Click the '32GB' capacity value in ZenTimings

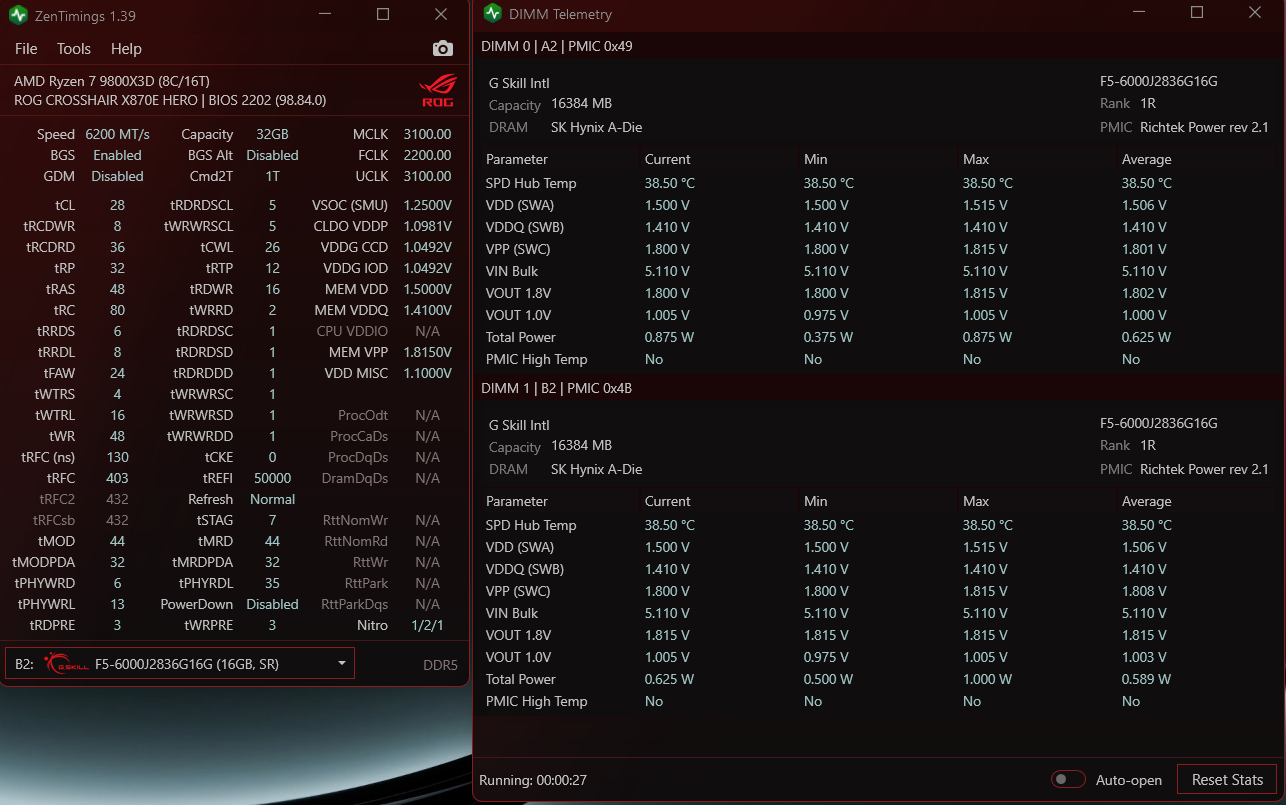[x=272, y=134]
